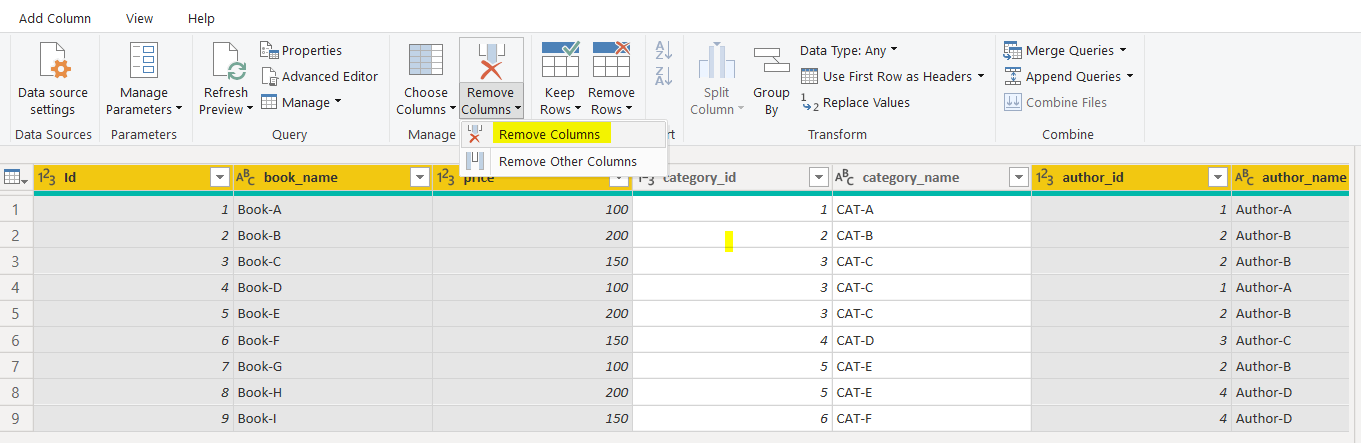Click the Refresh Preview icon
This screenshot has height=443, width=1361.
click(226, 61)
